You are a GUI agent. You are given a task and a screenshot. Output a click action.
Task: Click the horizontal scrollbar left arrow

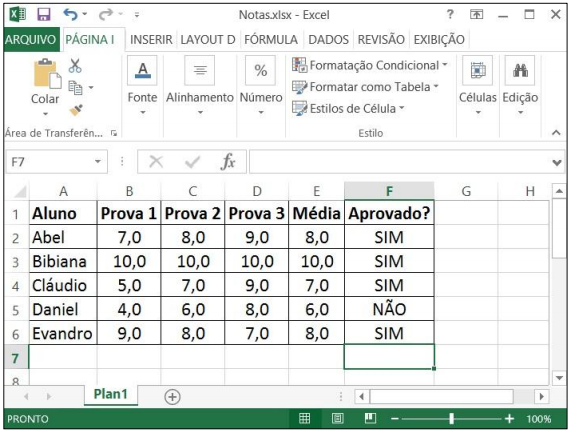point(362,396)
